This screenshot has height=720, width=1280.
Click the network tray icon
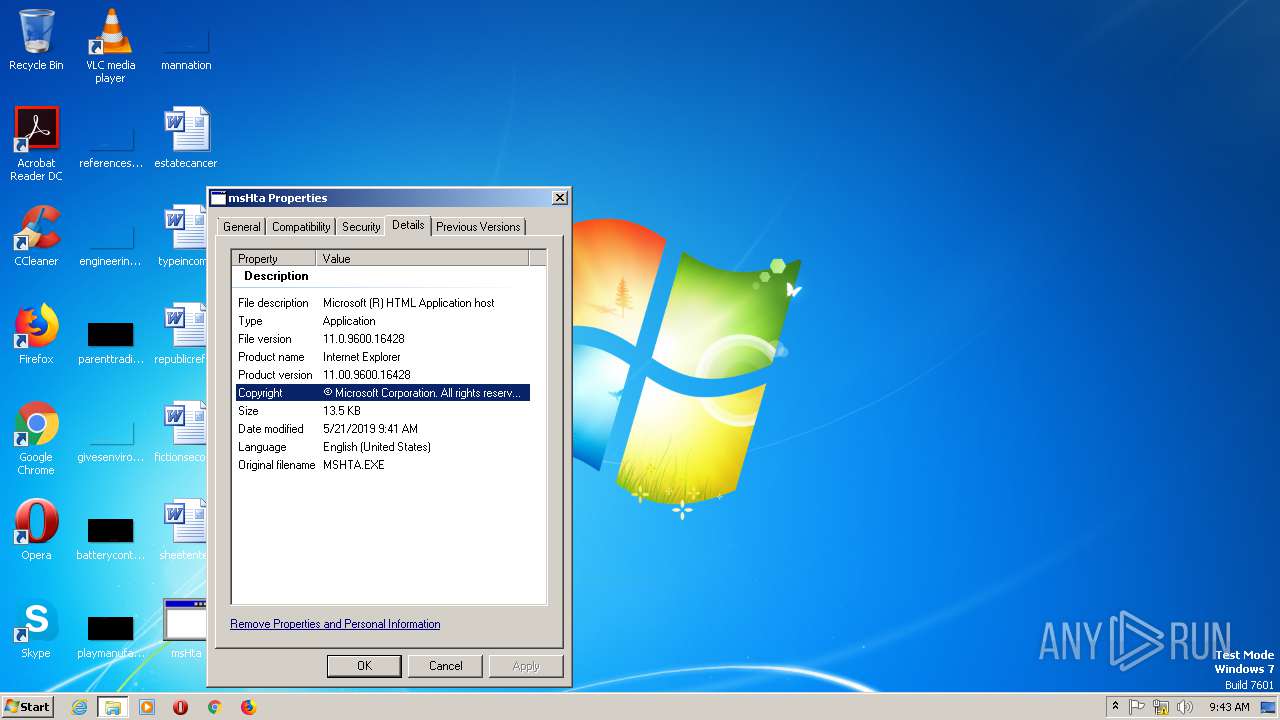point(1161,707)
